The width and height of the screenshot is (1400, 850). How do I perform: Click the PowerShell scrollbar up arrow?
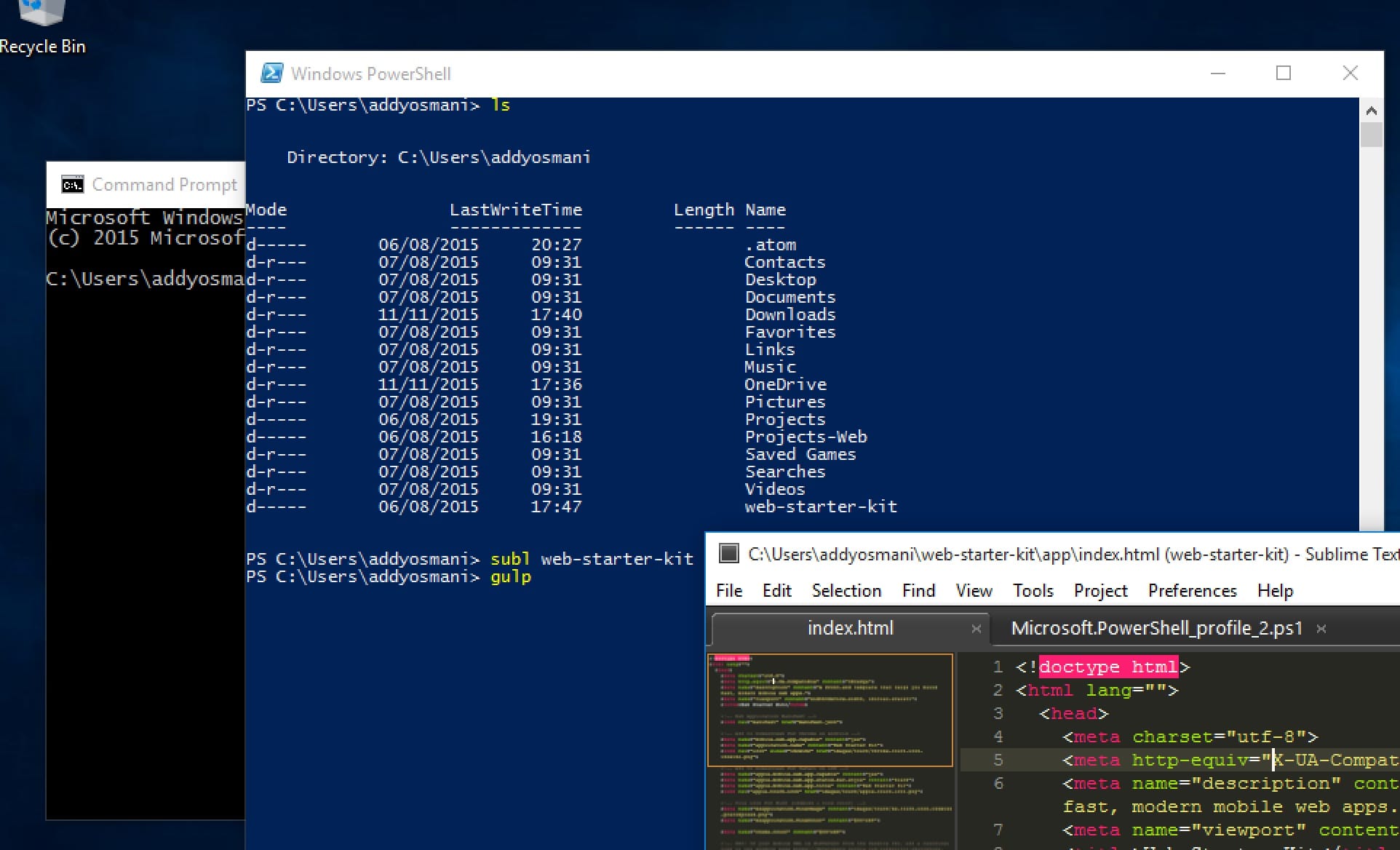click(x=1372, y=110)
